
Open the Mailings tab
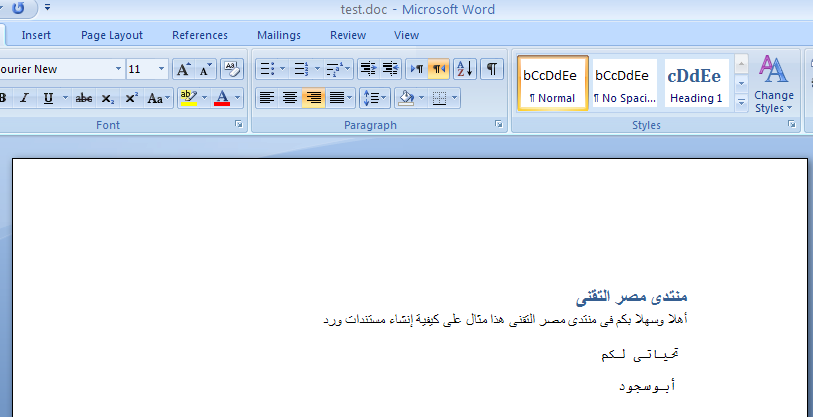[x=279, y=35]
